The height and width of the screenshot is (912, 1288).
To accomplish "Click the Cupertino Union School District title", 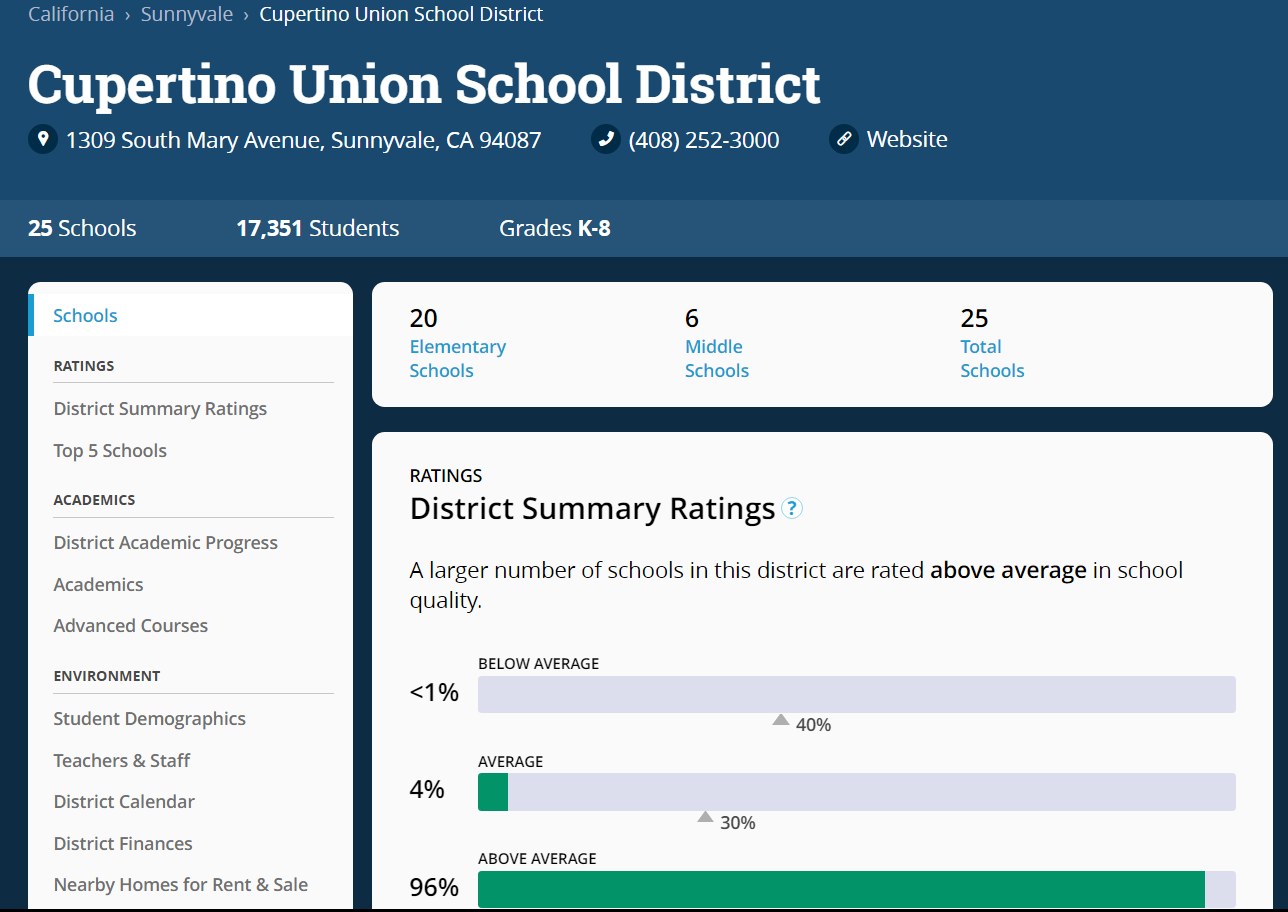I will click(424, 84).
